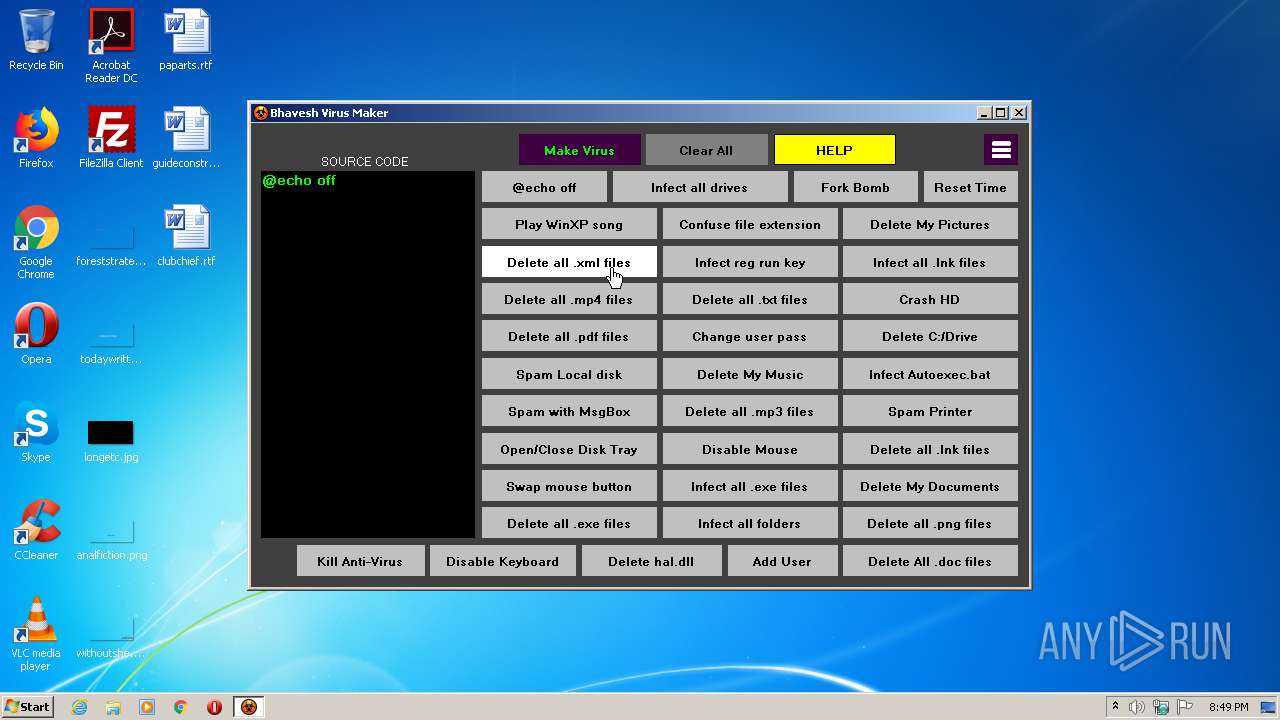Click the Spam Printer button
Image resolution: width=1280 pixels, height=720 pixels.
click(x=930, y=411)
